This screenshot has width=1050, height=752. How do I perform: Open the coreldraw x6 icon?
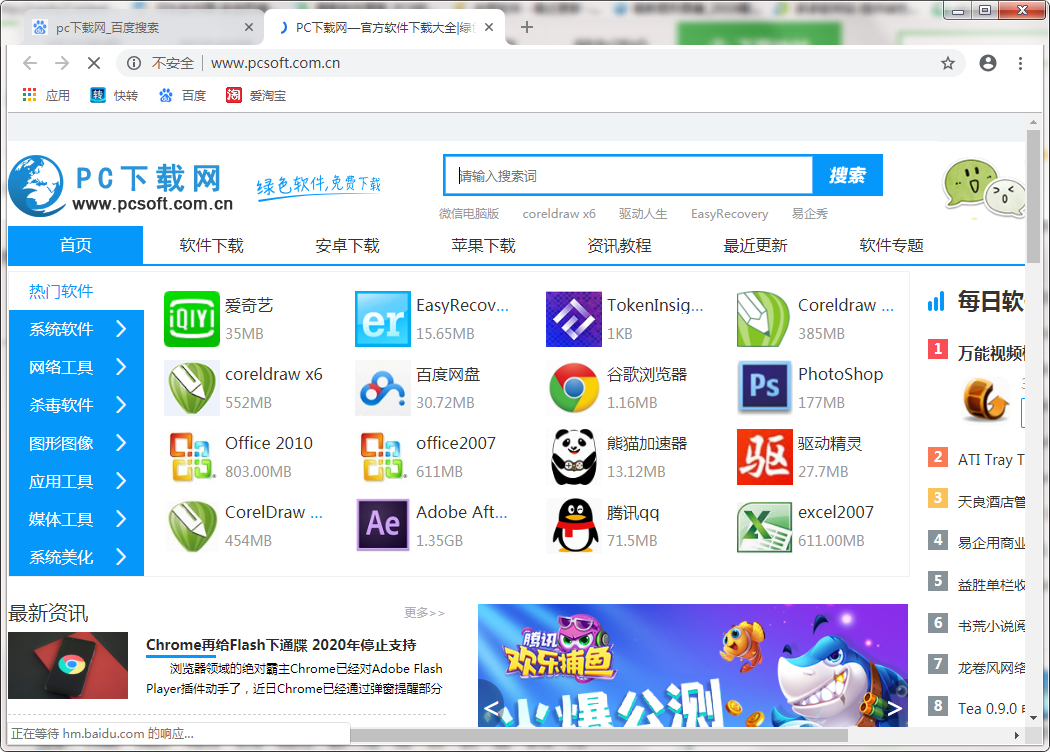coord(192,388)
